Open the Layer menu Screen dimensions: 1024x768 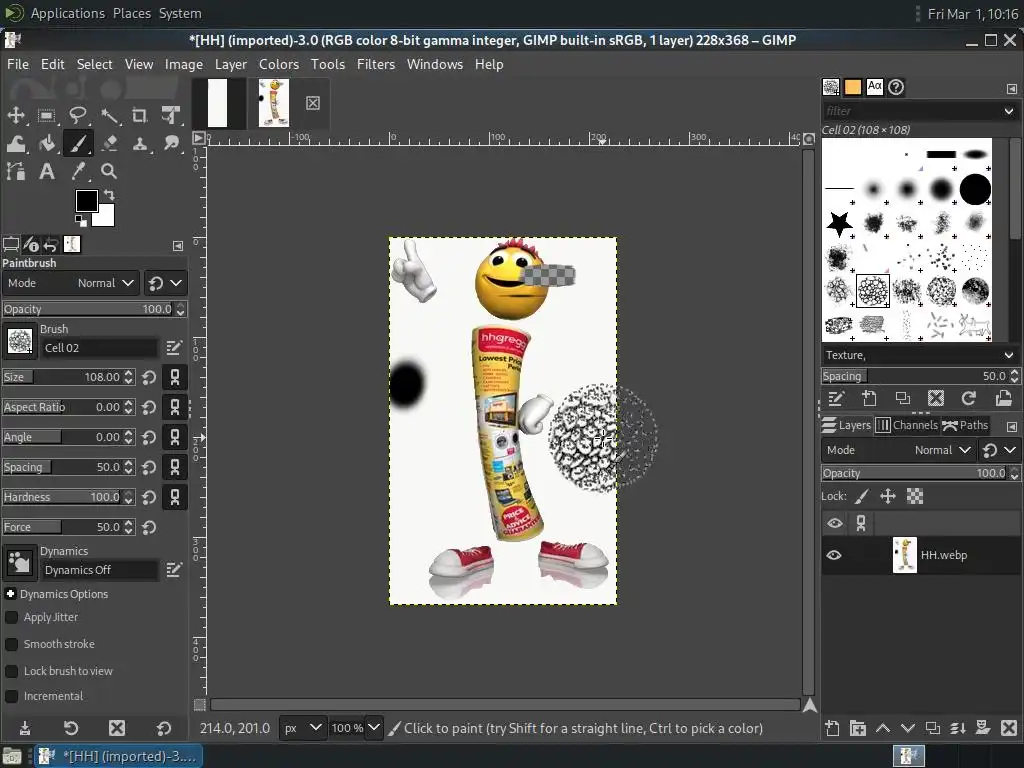231,64
